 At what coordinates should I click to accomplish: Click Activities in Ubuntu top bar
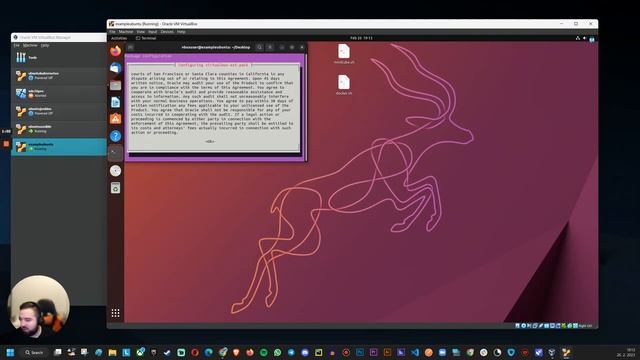click(x=119, y=38)
